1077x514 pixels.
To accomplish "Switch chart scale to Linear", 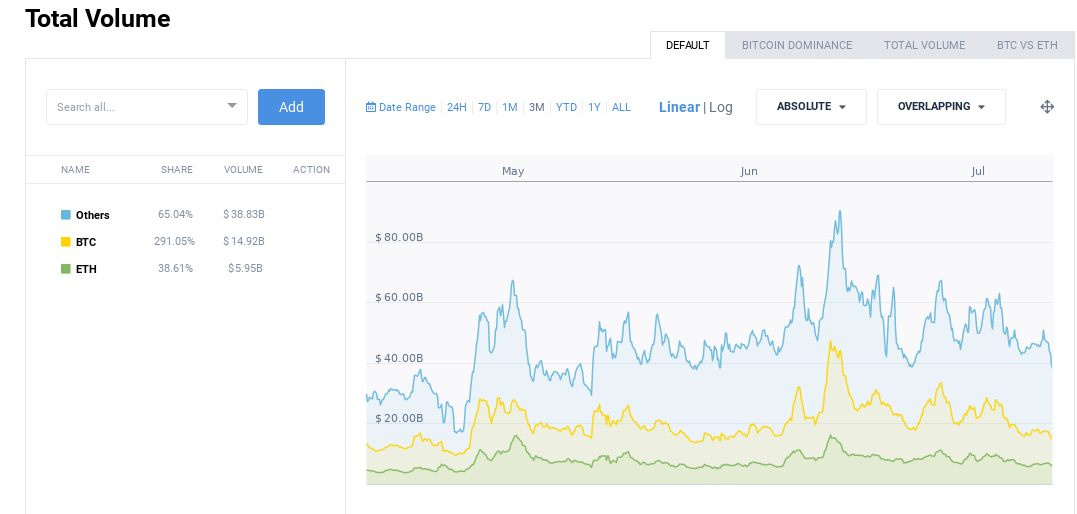I will 679,107.
